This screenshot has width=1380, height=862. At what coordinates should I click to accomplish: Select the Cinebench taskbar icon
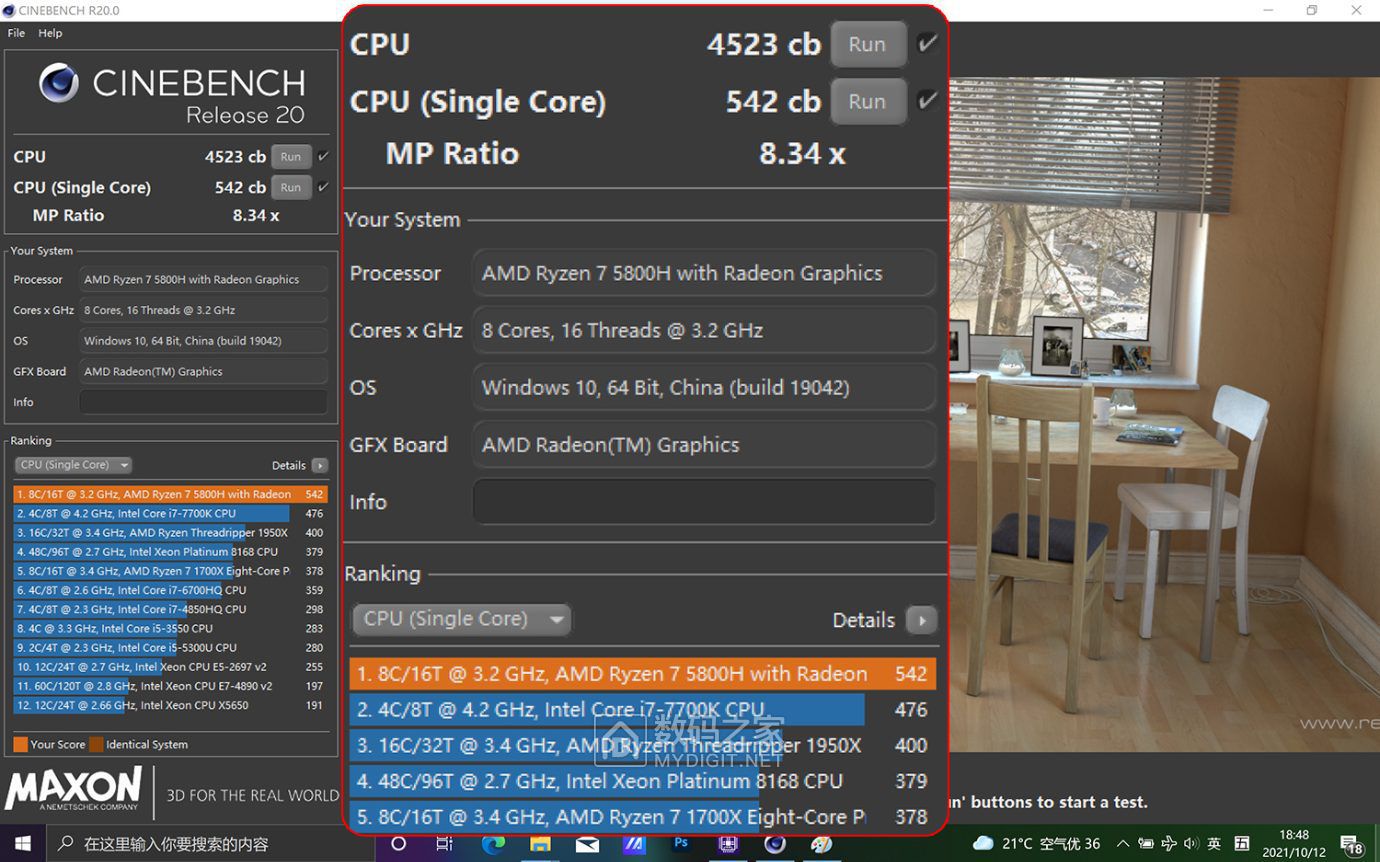(x=775, y=843)
